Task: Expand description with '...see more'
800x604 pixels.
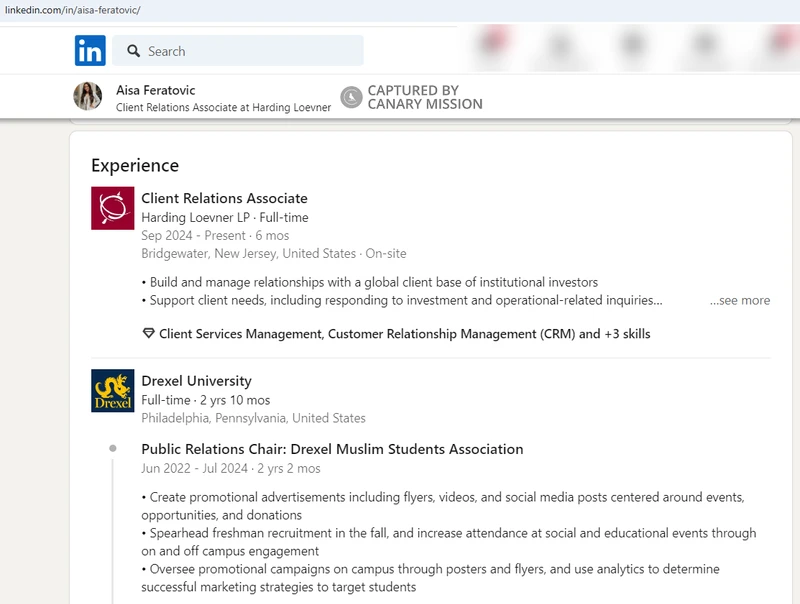Action: click(740, 300)
